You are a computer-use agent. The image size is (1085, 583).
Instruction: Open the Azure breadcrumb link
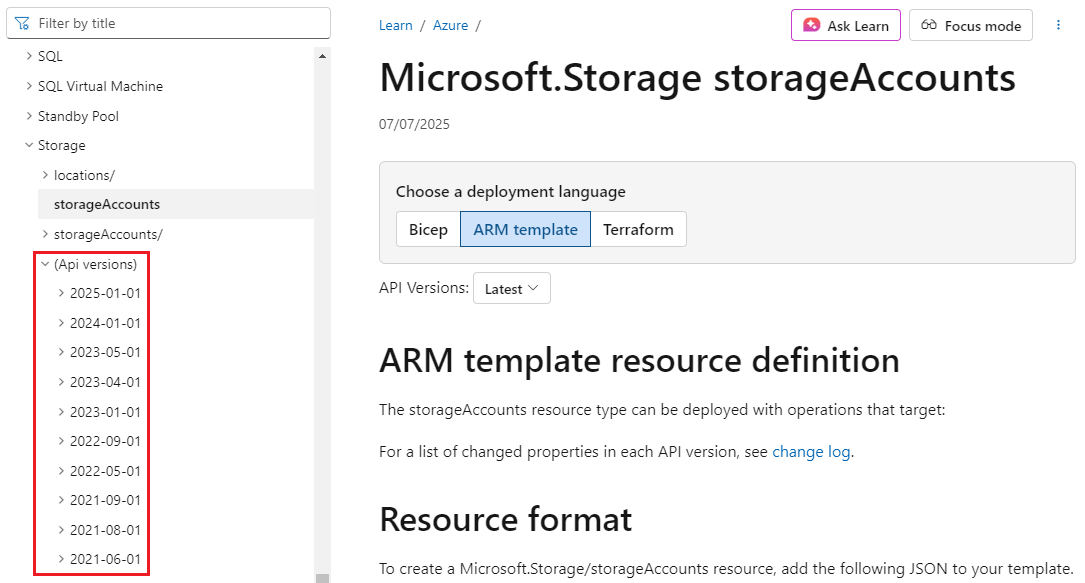[450, 25]
